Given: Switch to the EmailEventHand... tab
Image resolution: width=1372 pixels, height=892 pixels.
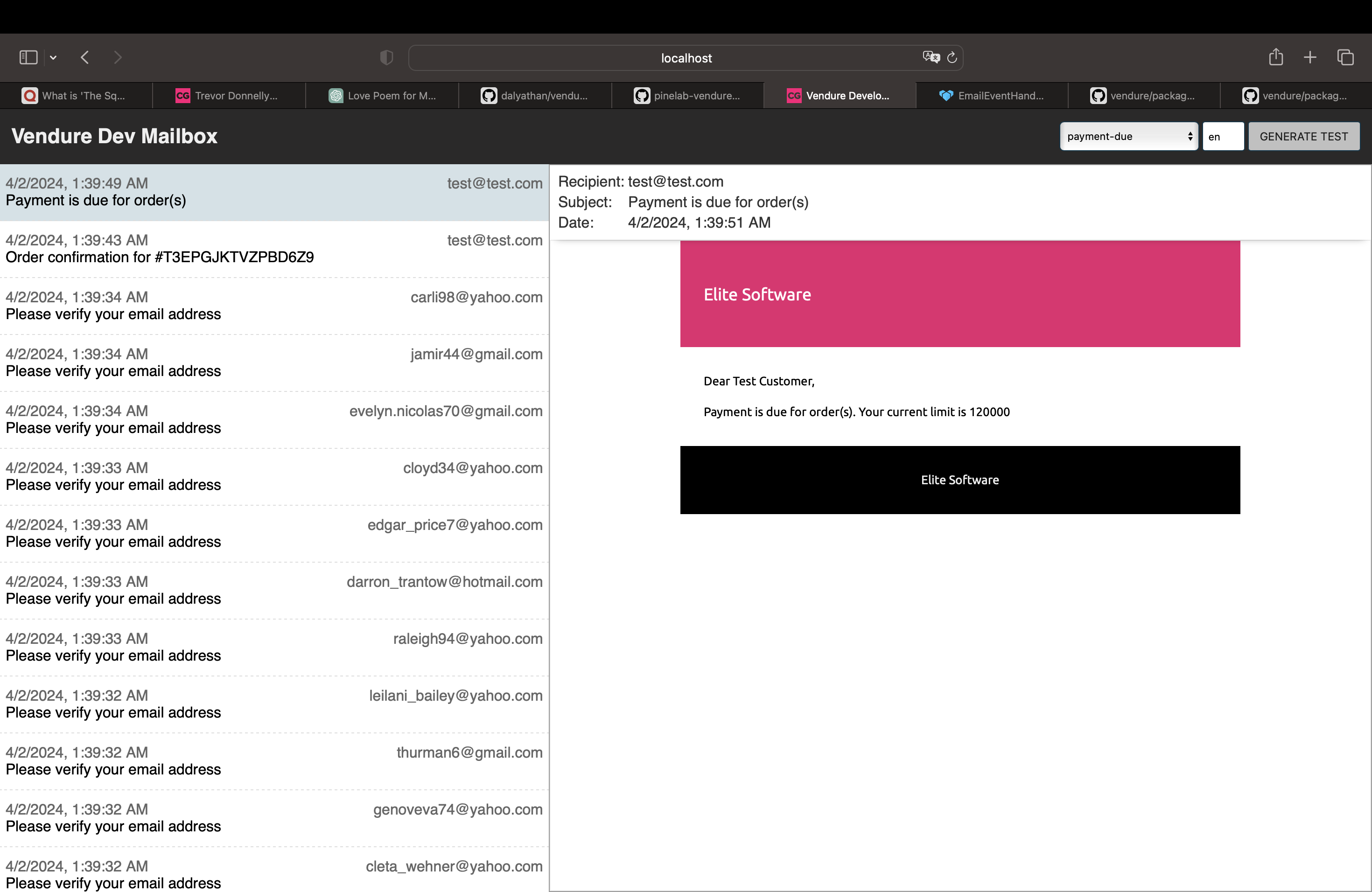Looking at the screenshot, I should tap(992, 96).
